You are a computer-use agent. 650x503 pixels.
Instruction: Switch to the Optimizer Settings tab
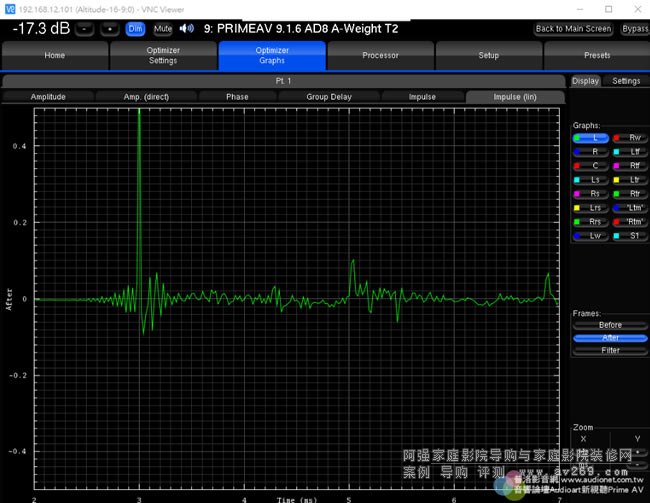[x=163, y=56]
